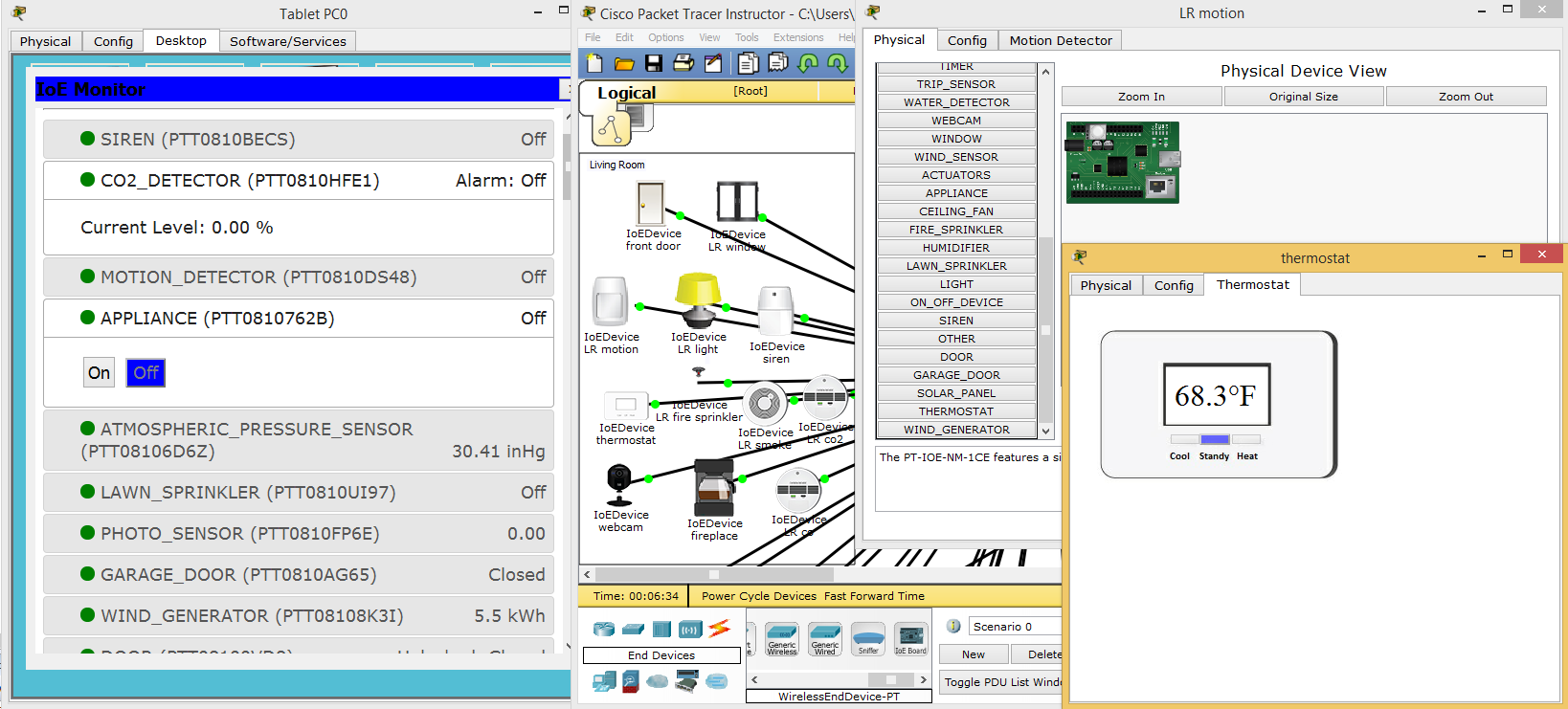The image size is (1568, 709).
Task: Select the Connections lightning bolt icon
Action: [x=720, y=629]
